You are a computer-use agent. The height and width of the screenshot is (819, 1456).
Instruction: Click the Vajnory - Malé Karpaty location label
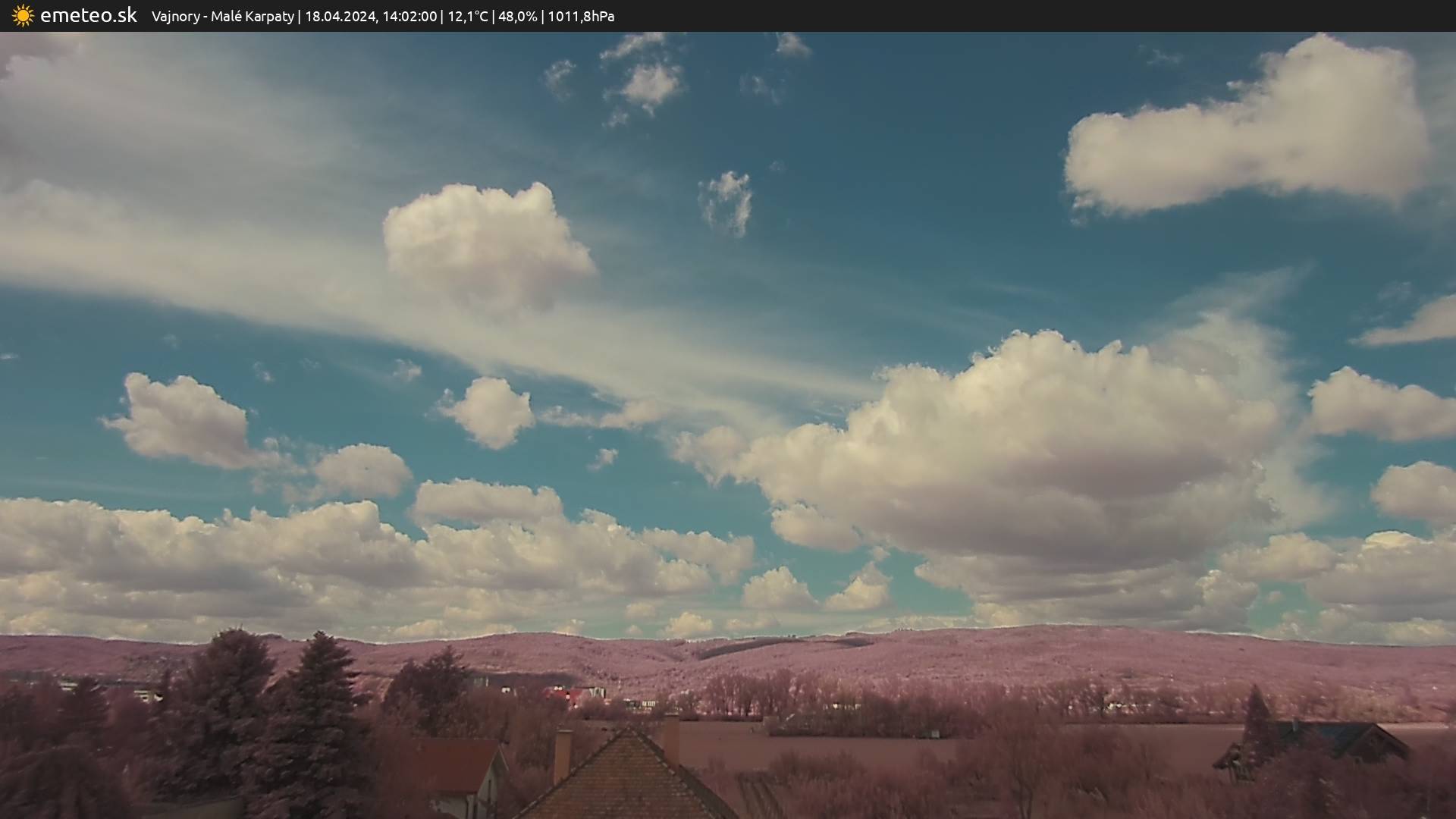(222, 16)
